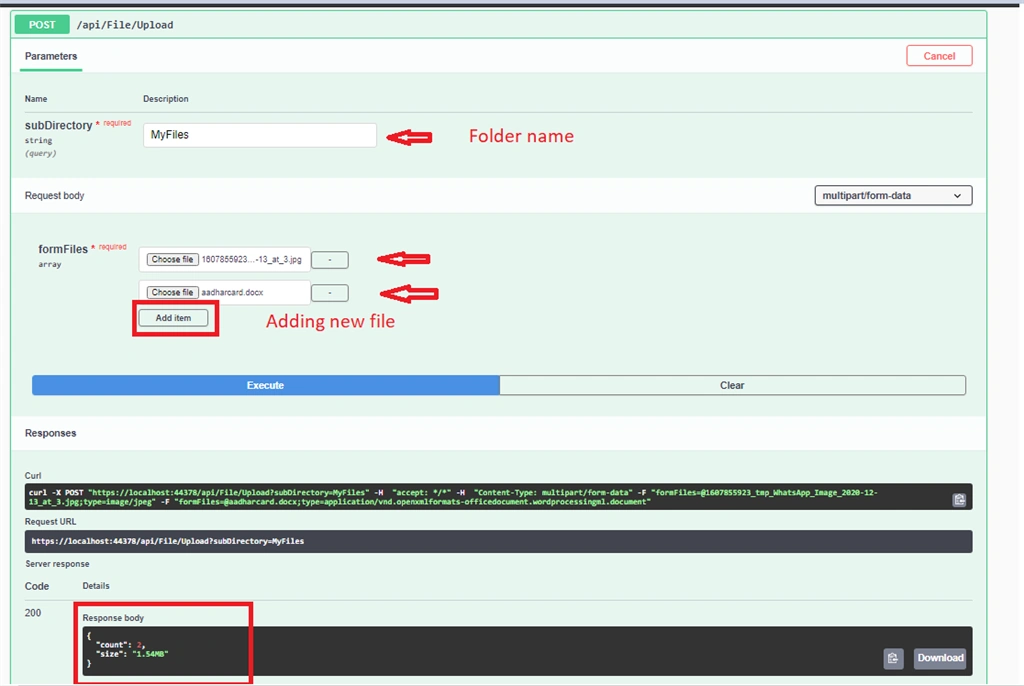The height and width of the screenshot is (686, 1024).
Task: Click the Description column header
Action: [x=166, y=99]
